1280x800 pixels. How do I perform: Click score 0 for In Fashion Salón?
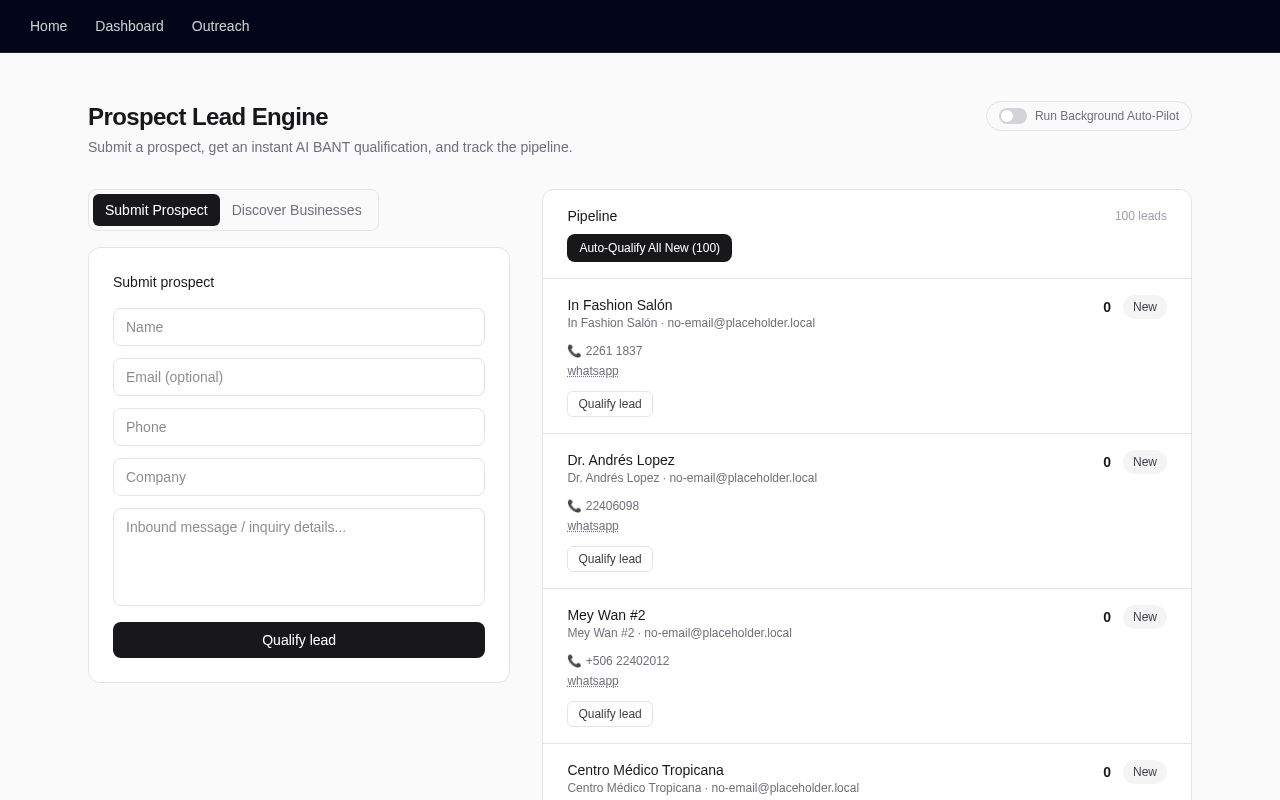pos(1107,307)
